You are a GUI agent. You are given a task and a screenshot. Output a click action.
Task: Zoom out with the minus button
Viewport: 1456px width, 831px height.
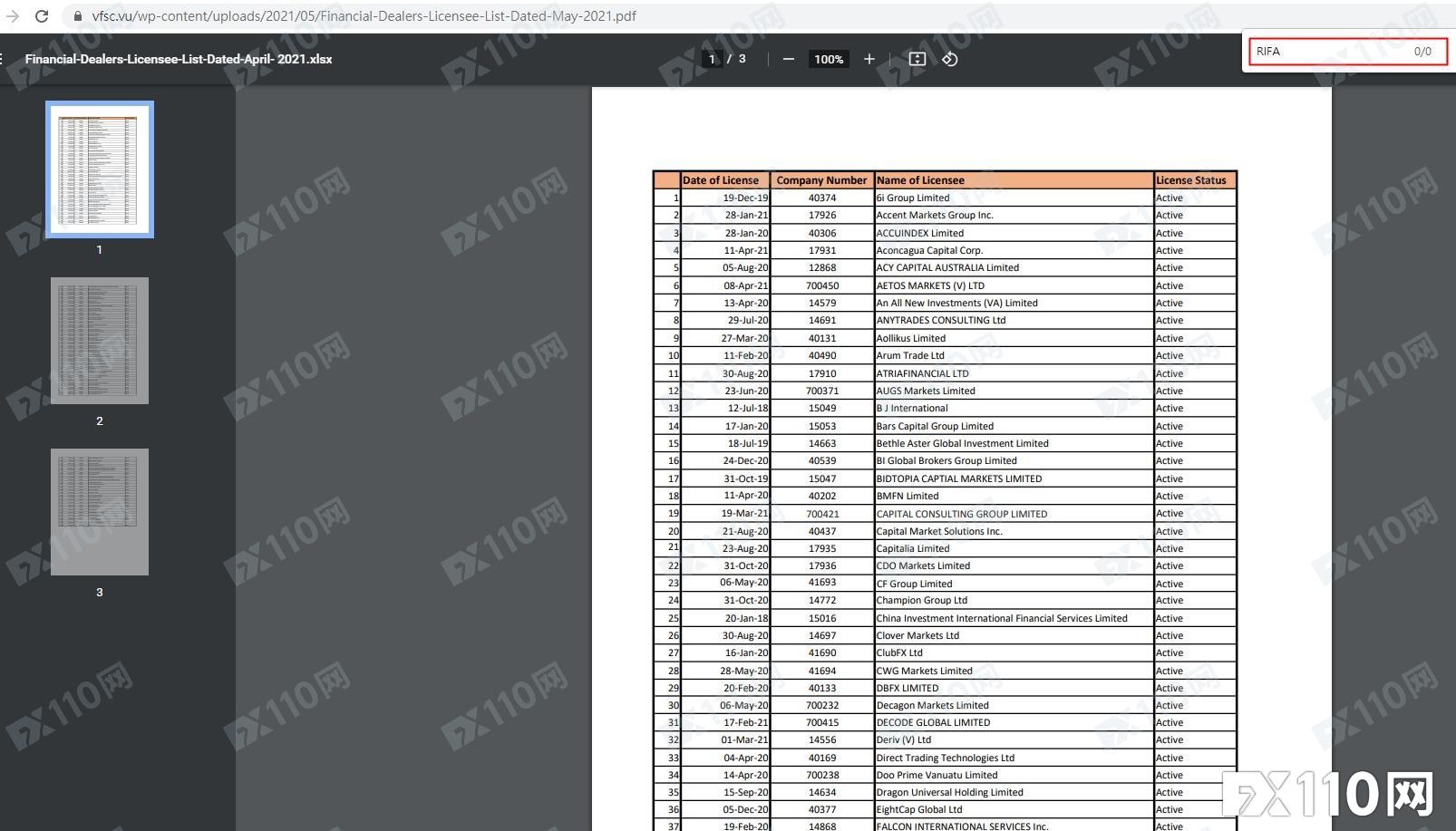[x=788, y=59]
